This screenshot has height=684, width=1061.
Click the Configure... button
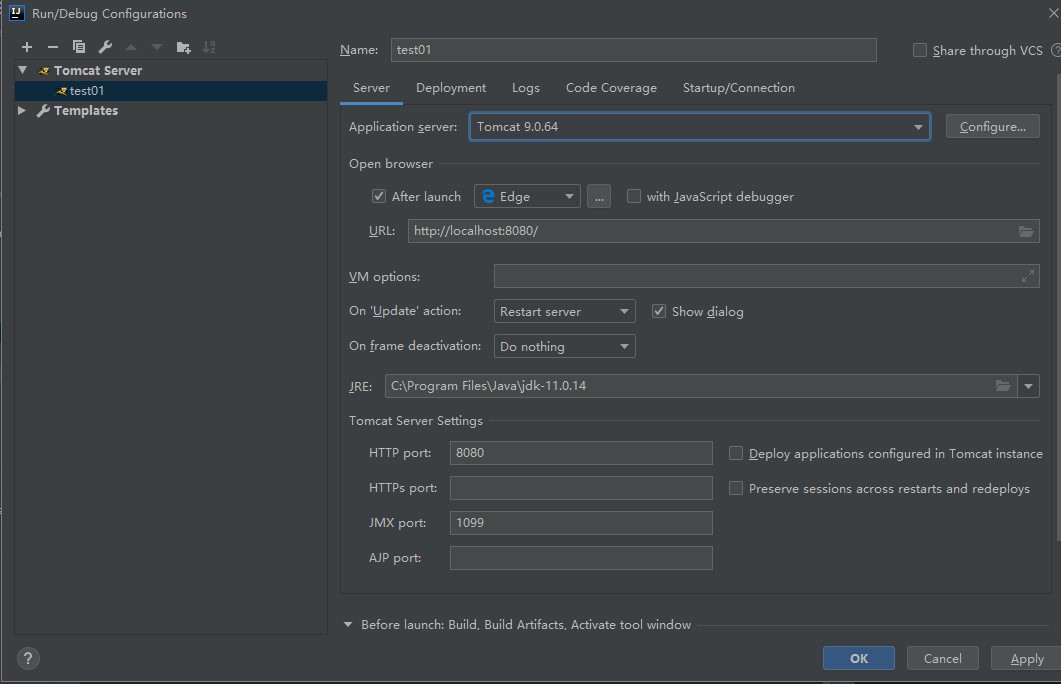pyautogui.click(x=992, y=127)
